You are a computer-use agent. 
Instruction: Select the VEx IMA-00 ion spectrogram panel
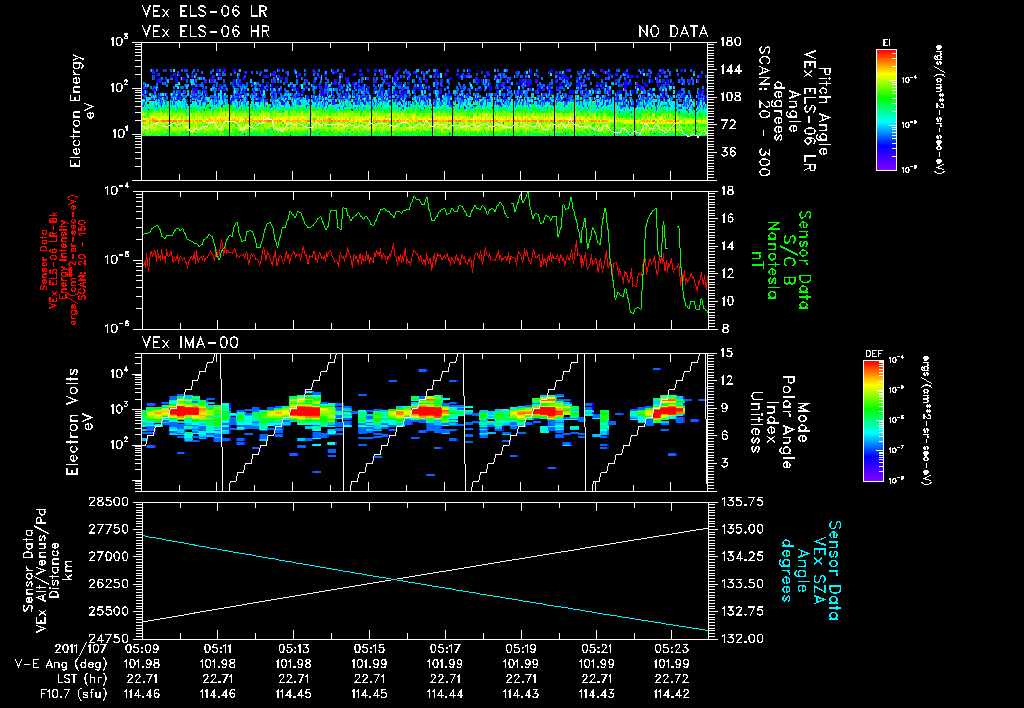[424, 422]
